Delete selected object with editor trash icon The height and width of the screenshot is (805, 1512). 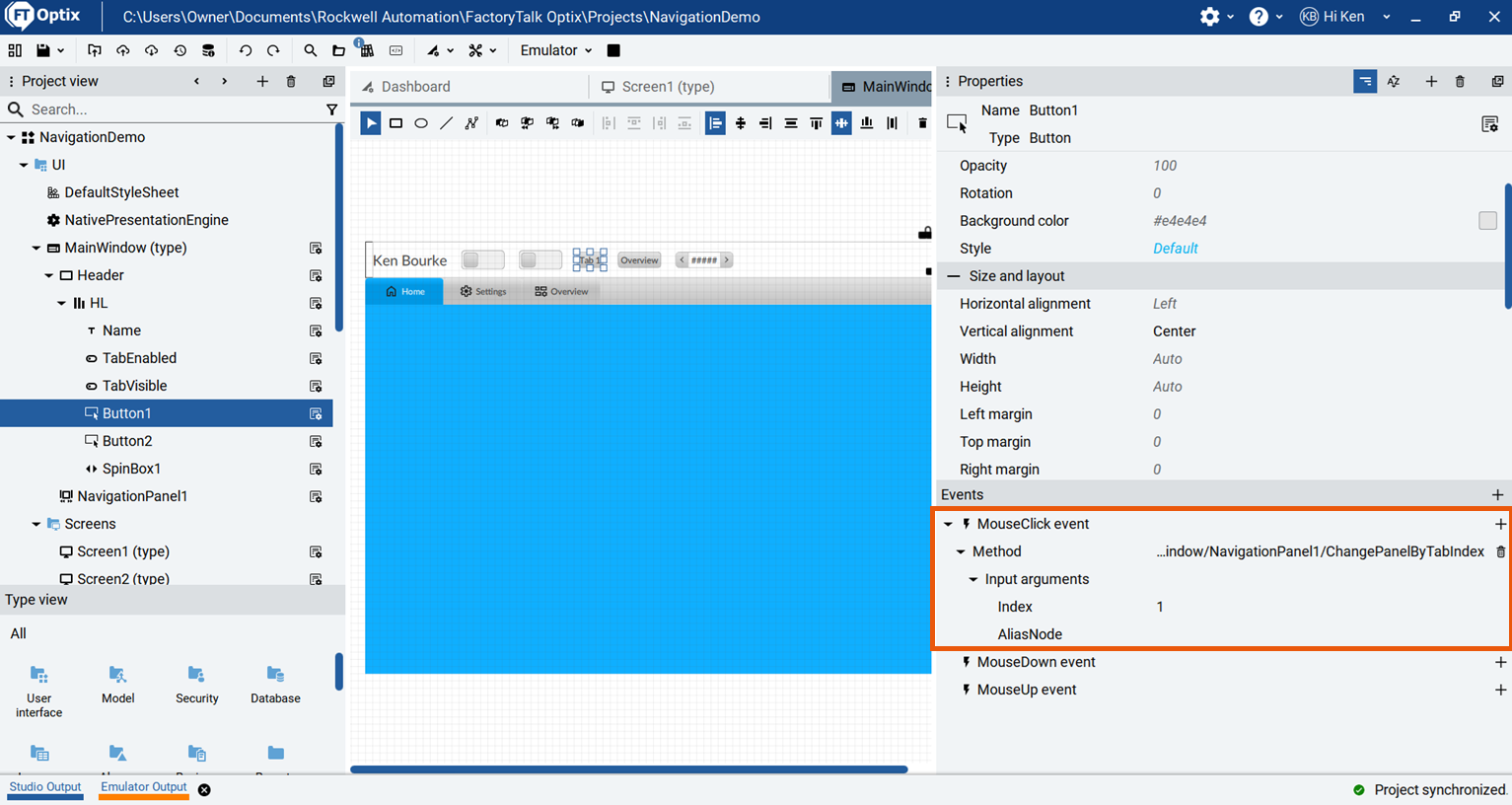[x=922, y=123]
